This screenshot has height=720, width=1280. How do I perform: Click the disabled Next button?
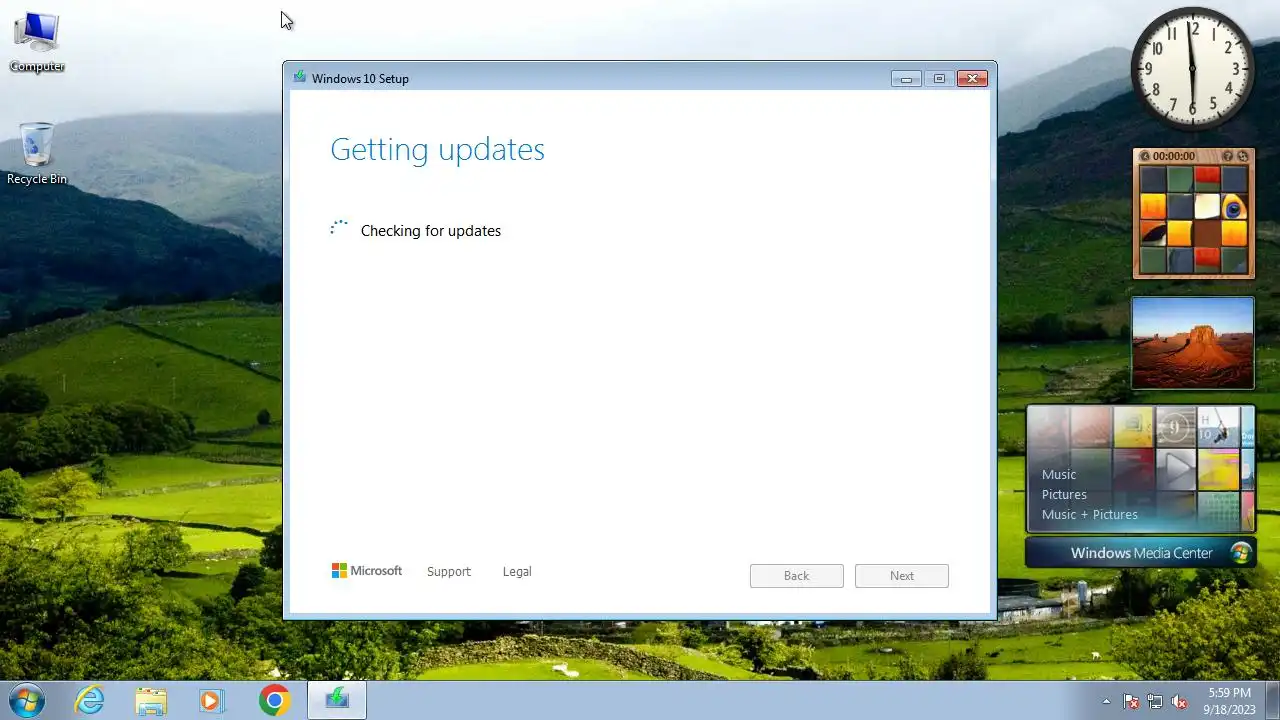(x=902, y=575)
